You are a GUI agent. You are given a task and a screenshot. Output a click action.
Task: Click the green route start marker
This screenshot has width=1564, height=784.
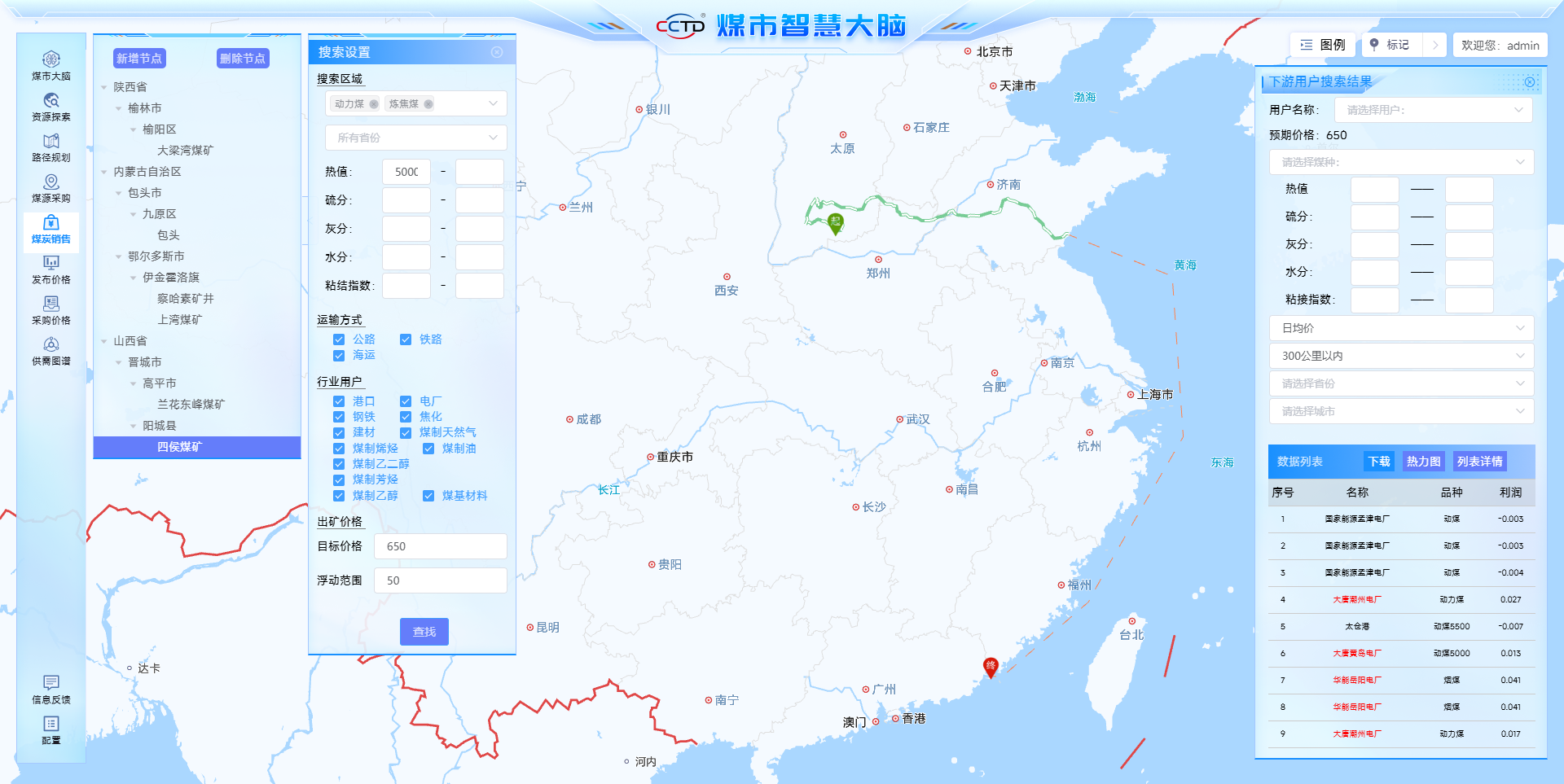pyautogui.click(x=835, y=222)
